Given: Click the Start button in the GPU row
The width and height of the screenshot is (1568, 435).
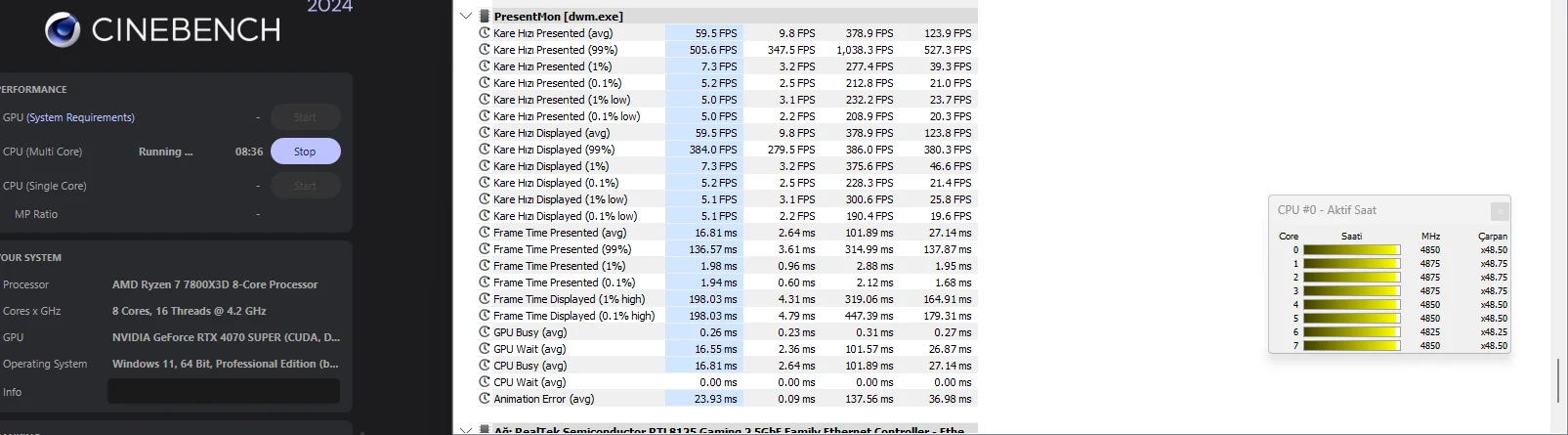Looking at the screenshot, I should (305, 117).
